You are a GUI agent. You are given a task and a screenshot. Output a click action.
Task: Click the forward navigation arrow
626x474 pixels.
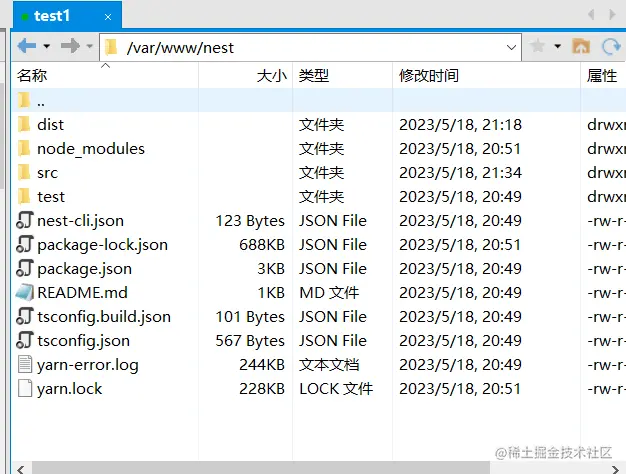[70, 46]
